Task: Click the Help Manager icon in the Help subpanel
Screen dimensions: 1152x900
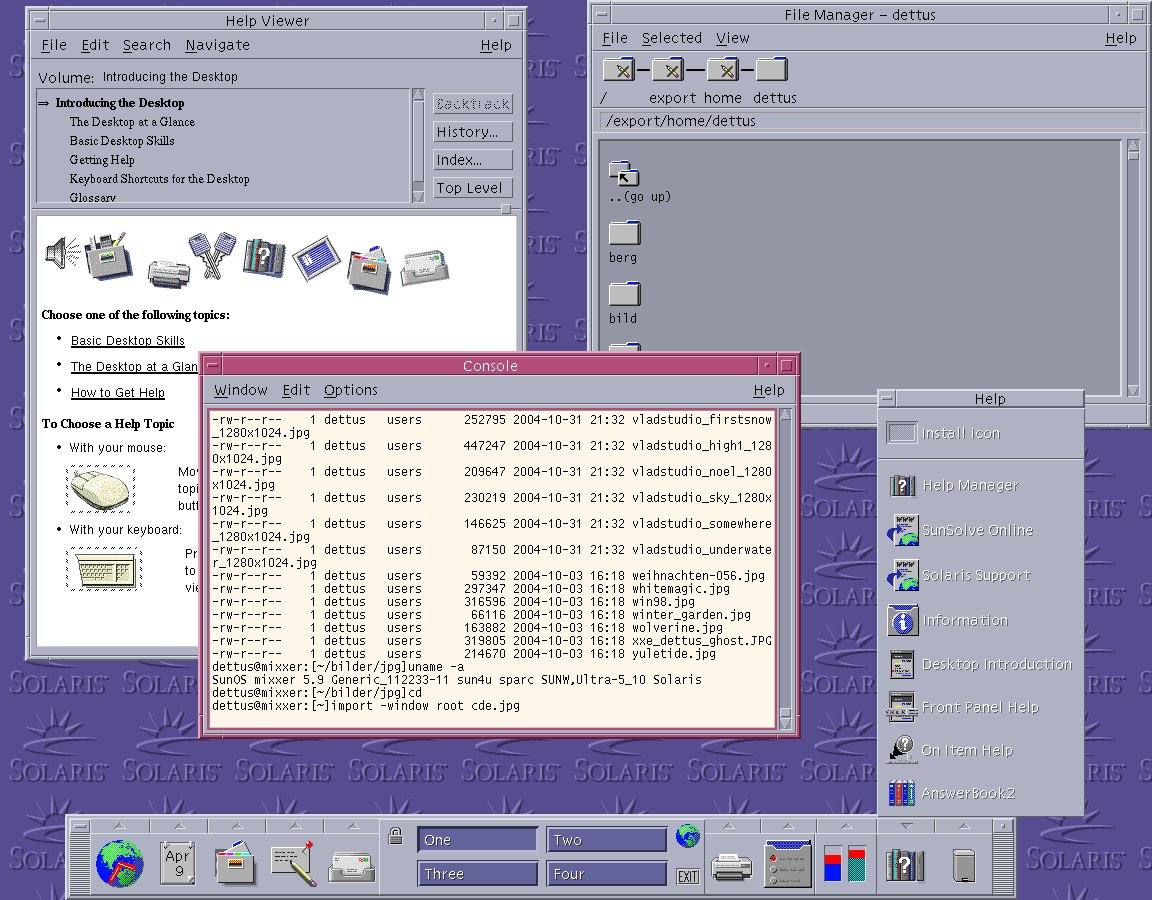Action: (902, 486)
